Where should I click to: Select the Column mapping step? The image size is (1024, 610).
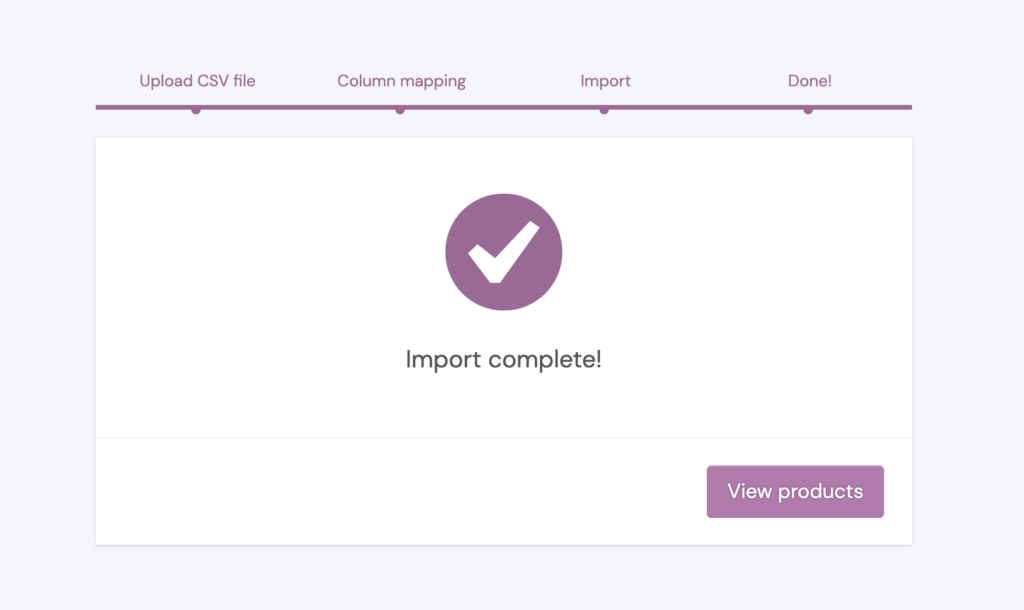pos(401,81)
